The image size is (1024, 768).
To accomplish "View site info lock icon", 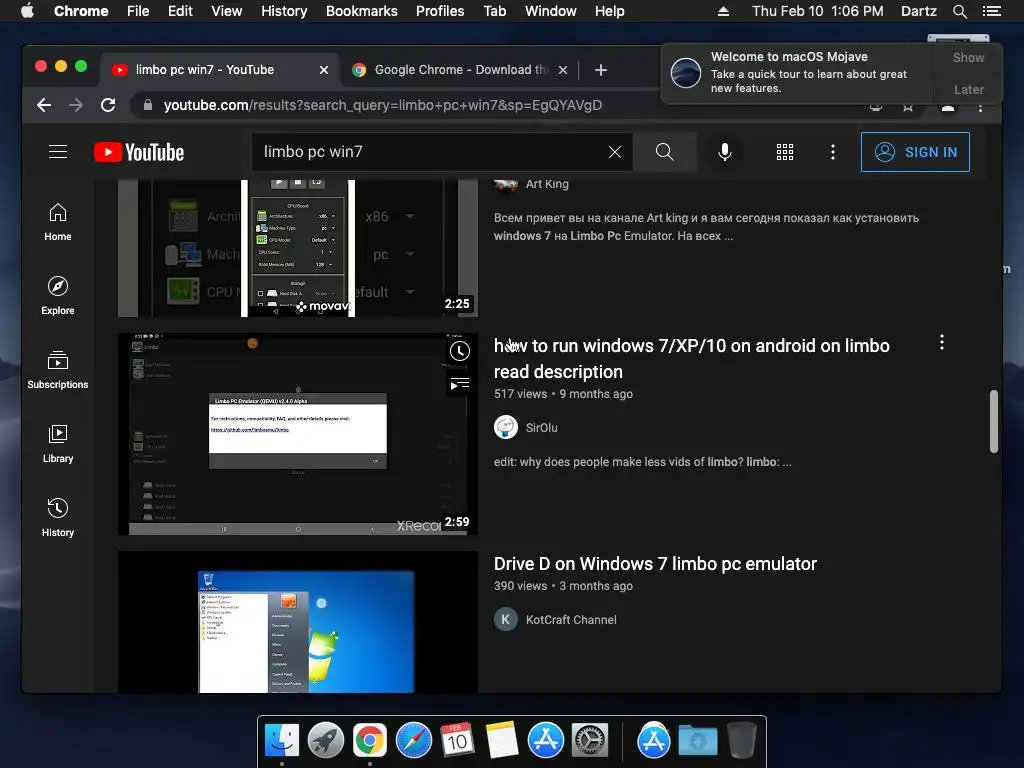I will 148,105.
